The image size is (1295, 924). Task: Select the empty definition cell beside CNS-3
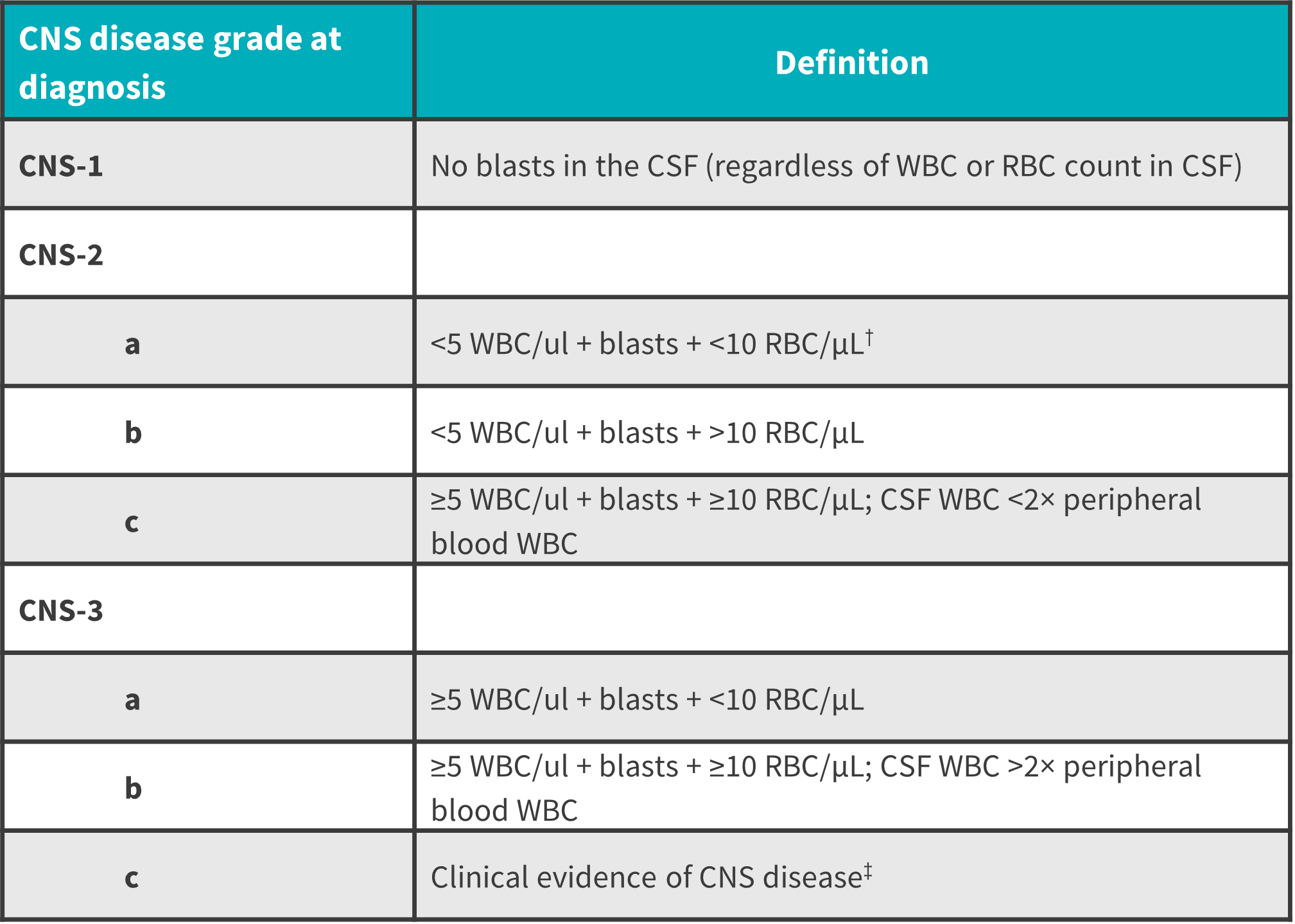[851, 609]
